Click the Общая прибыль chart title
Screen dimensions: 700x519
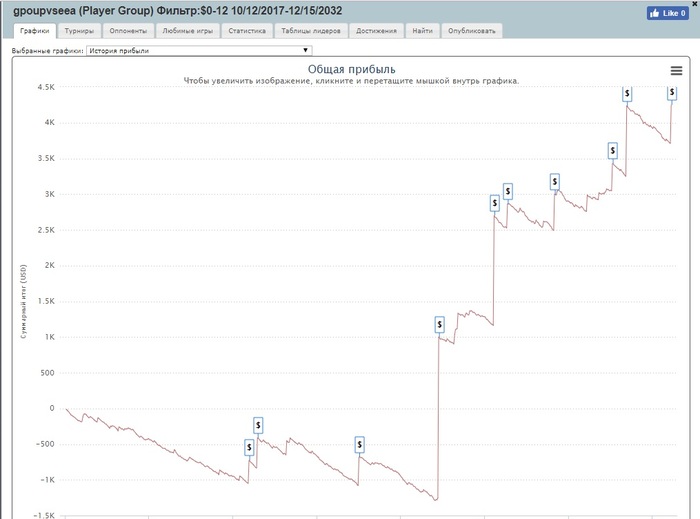click(x=351, y=69)
